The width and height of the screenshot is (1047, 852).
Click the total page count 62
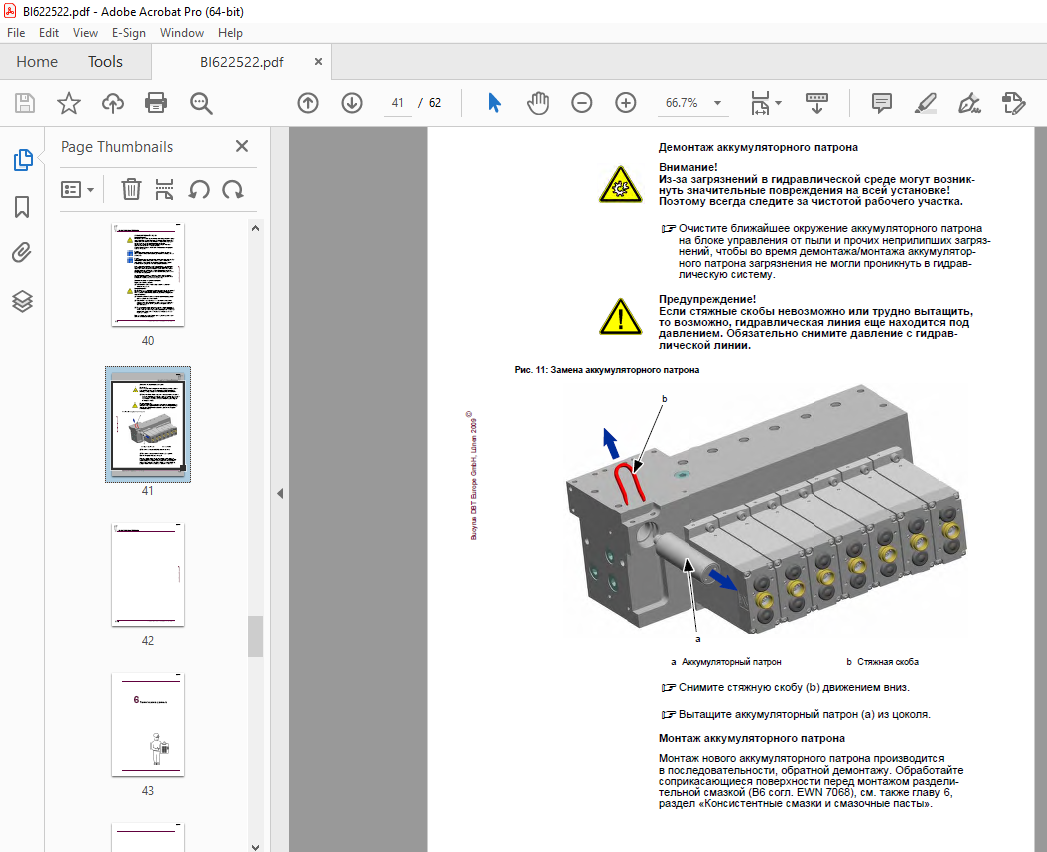pos(435,103)
